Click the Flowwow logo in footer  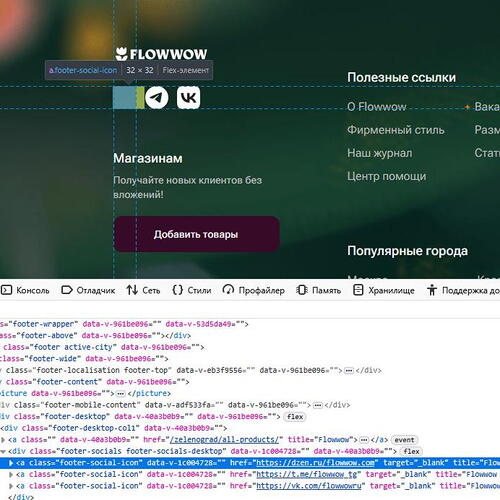161,54
